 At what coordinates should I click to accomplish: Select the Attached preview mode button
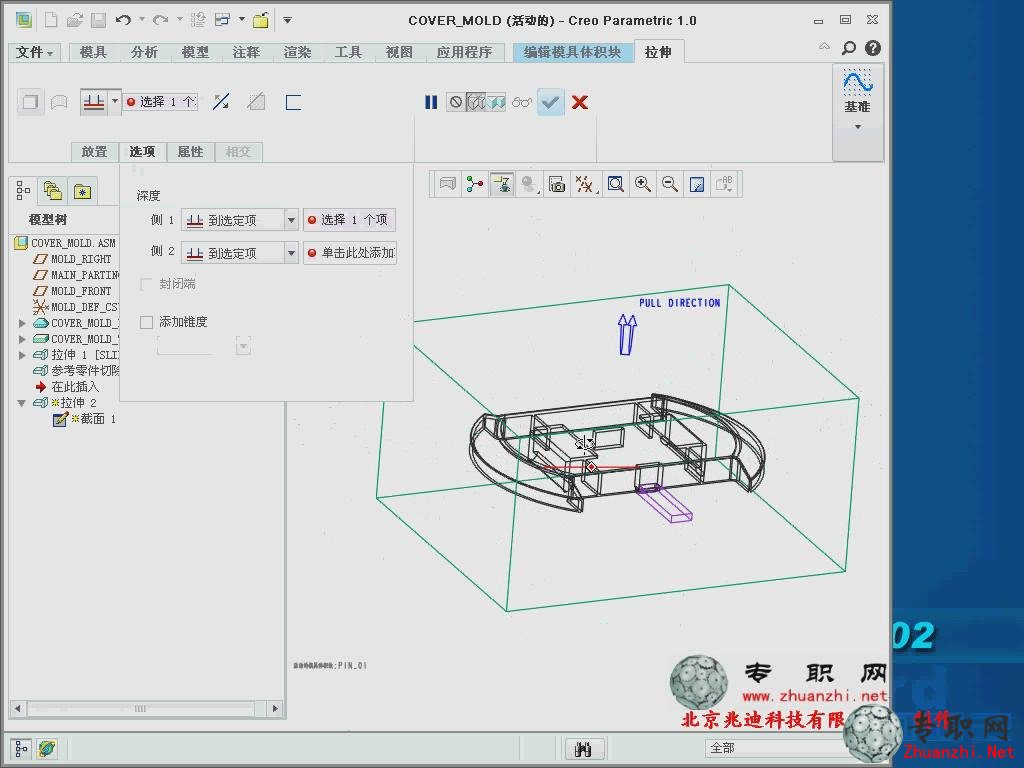click(476, 102)
